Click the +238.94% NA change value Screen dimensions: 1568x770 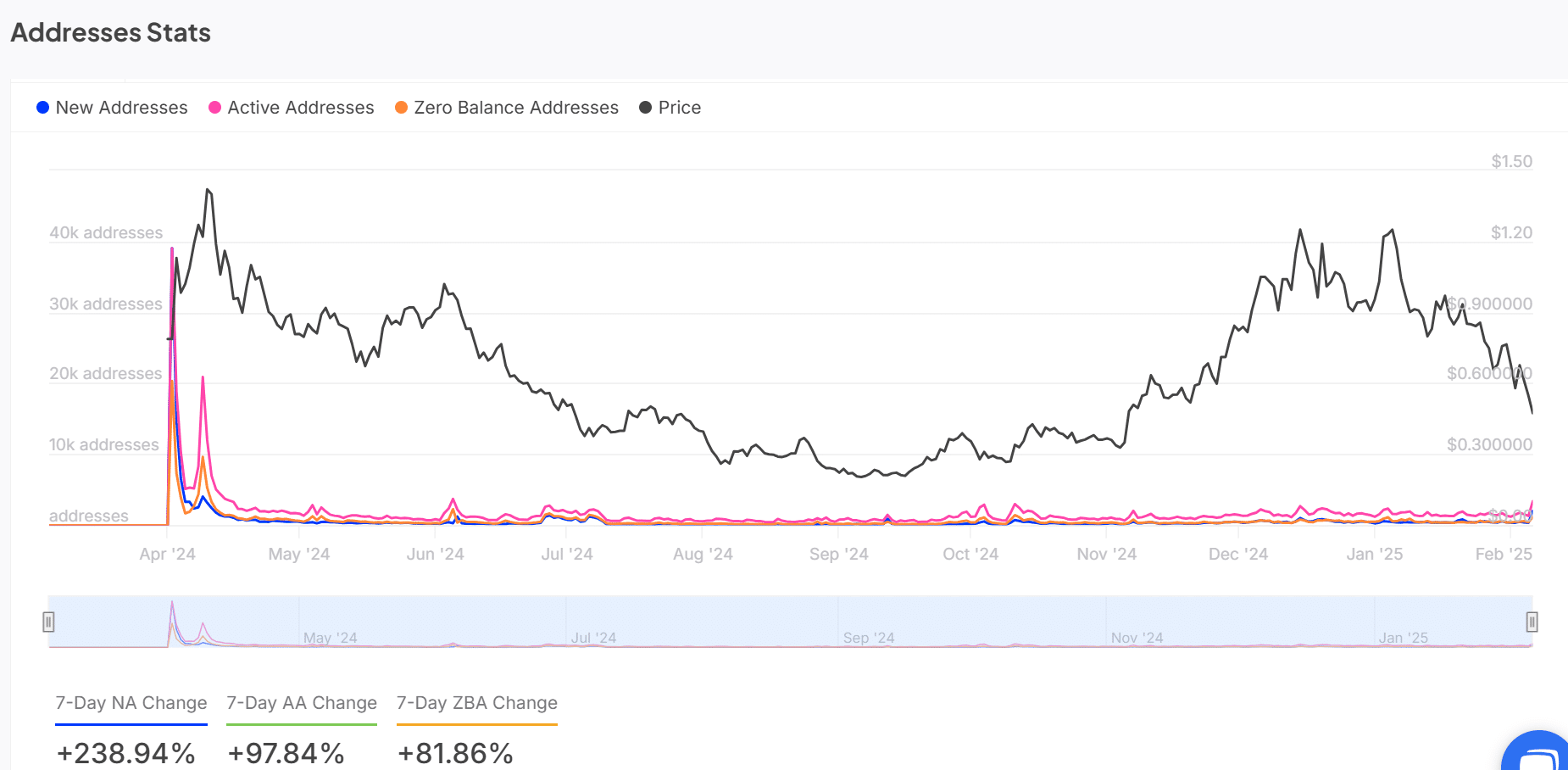coord(126,753)
